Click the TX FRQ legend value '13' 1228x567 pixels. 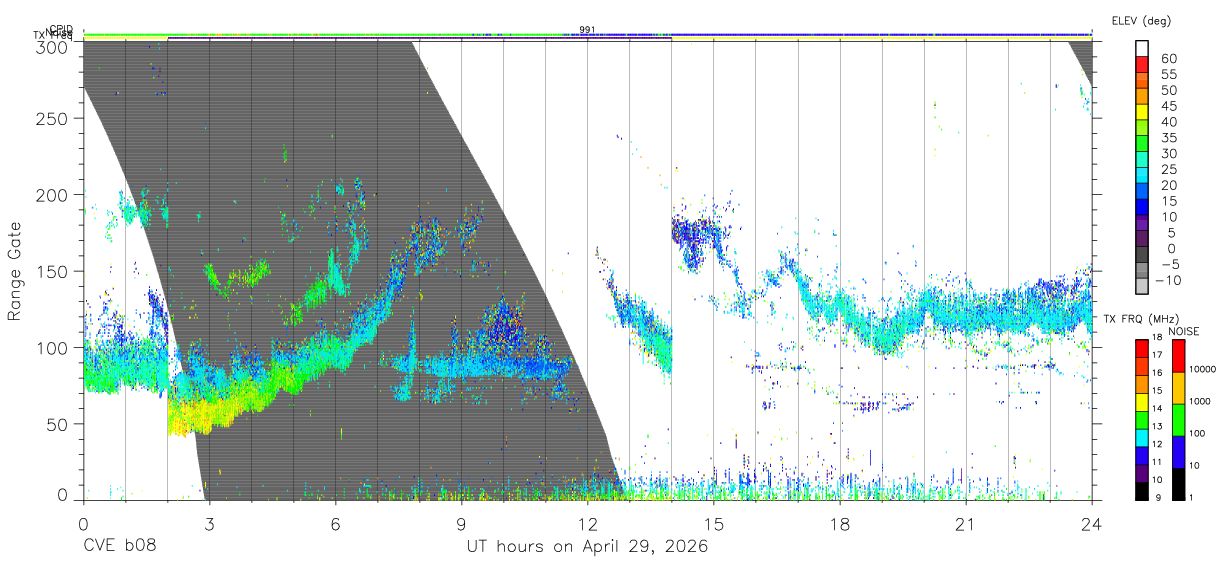(1157, 426)
